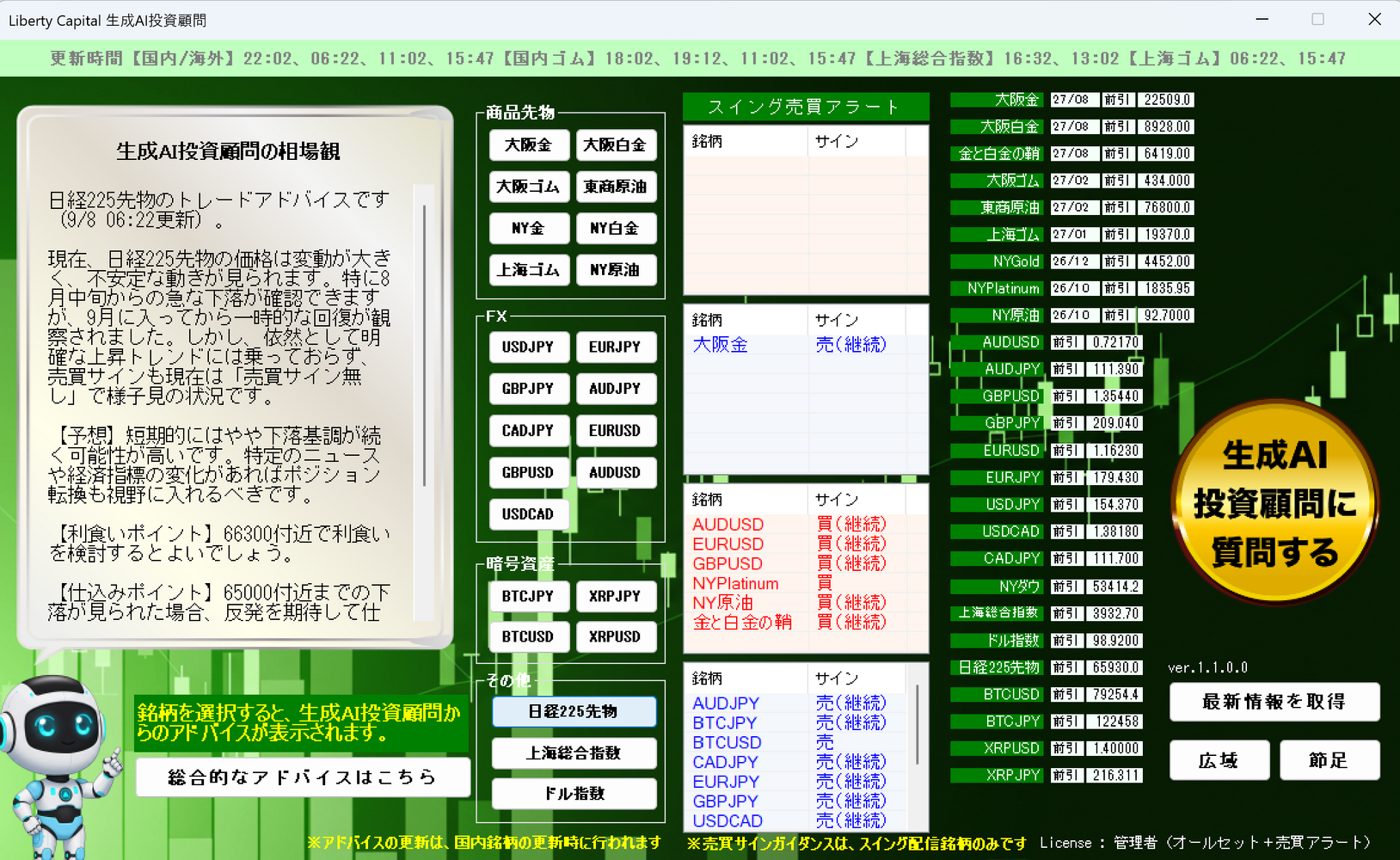Choose the BTCUSD crypto button

[529, 636]
